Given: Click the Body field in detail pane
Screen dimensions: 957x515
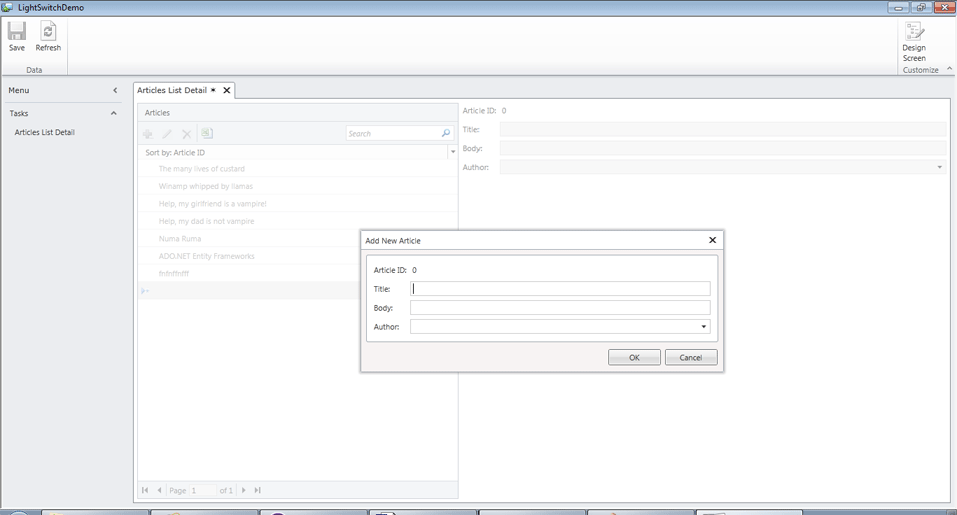Looking at the screenshot, I should (x=723, y=148).
